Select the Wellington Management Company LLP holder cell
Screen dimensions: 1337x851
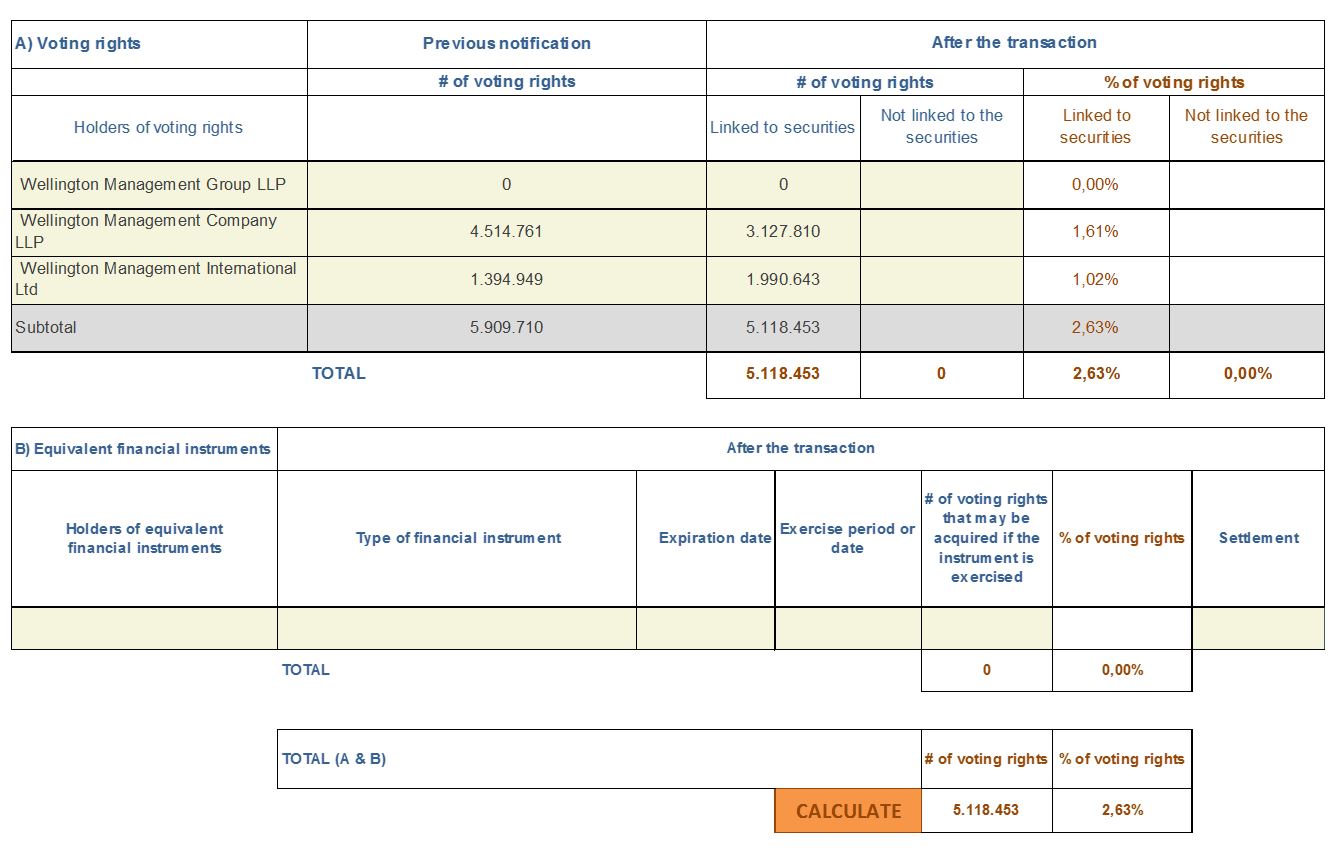tap(160, 232)
